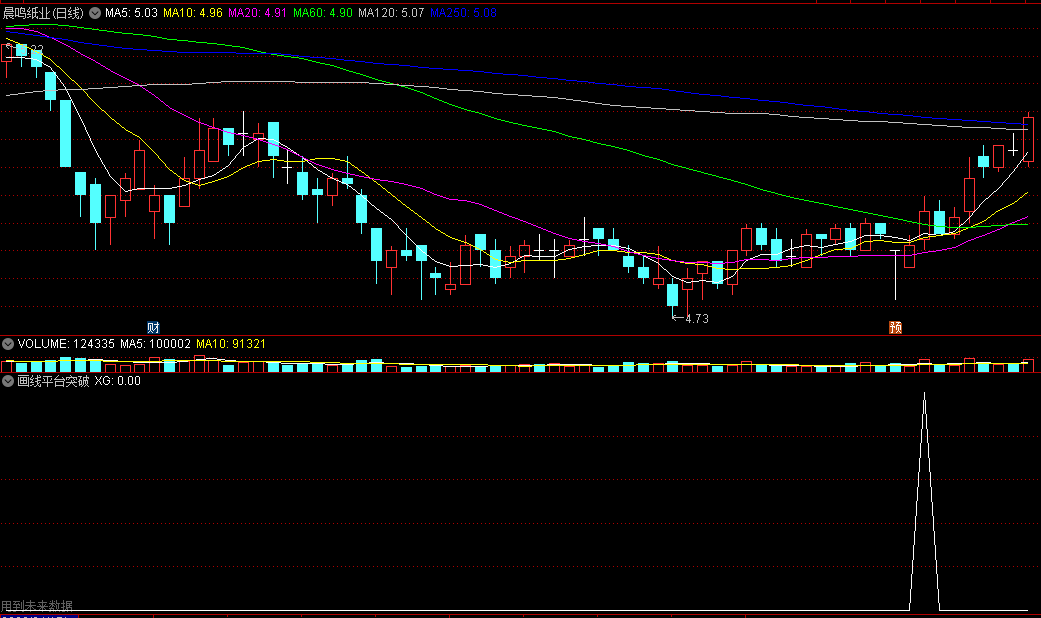Click the blue MA250: 5.08 label

pyautogui.click(x=463, y=13)
